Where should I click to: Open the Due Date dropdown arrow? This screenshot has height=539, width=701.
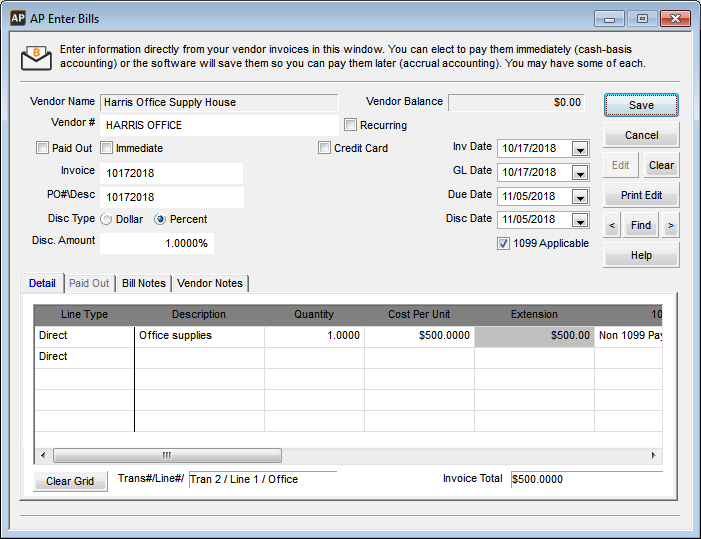pos(579,196)
